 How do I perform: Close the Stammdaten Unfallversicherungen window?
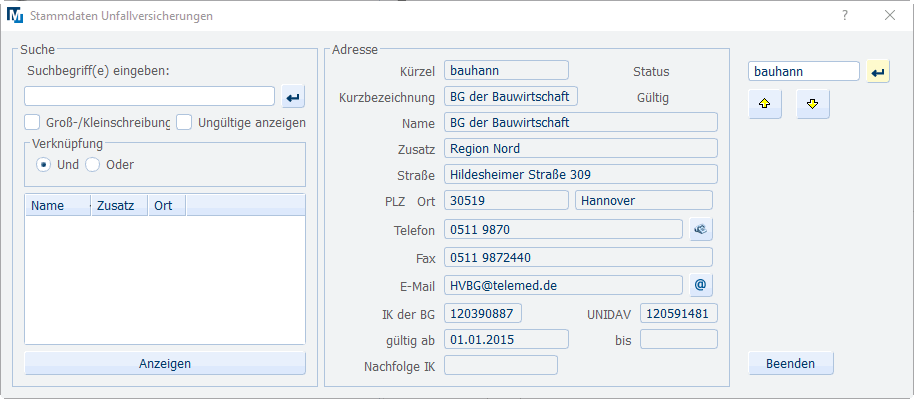890,16
